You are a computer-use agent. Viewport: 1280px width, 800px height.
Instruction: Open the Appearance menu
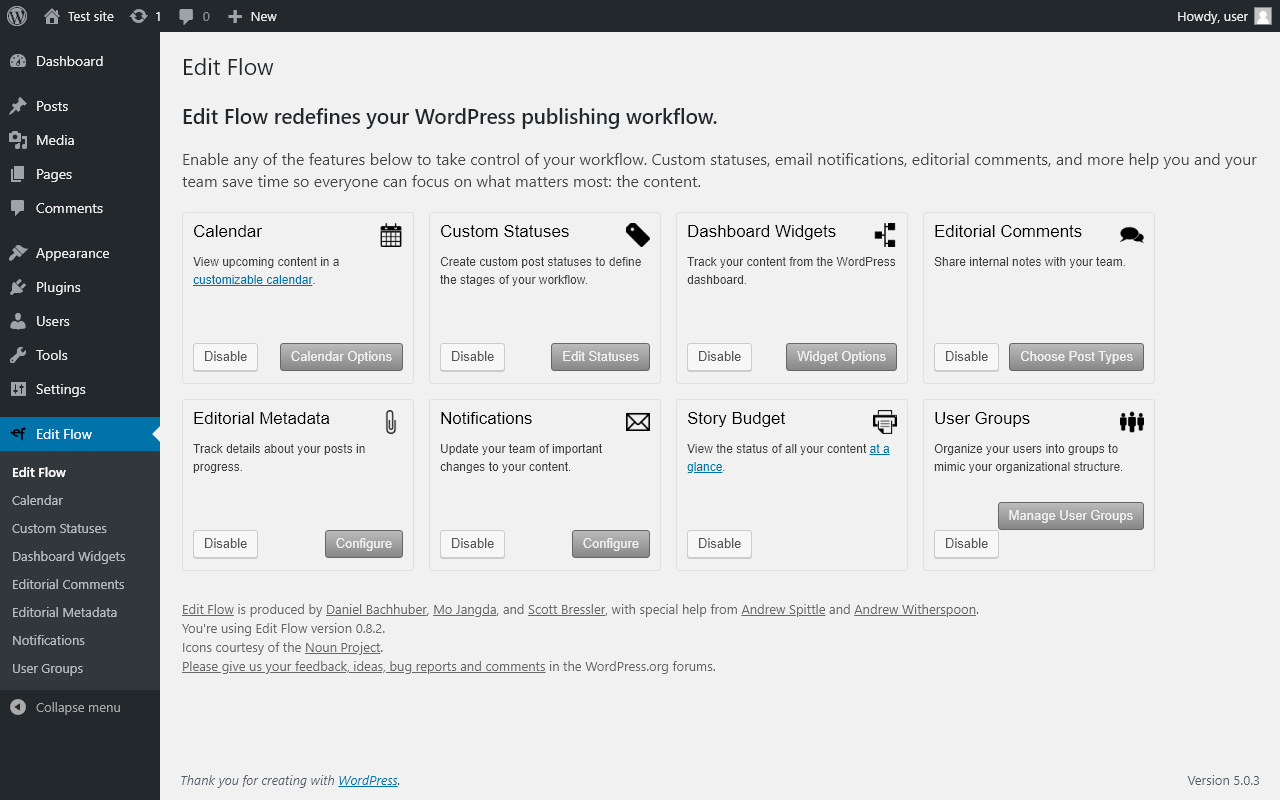tap(80, 253)
